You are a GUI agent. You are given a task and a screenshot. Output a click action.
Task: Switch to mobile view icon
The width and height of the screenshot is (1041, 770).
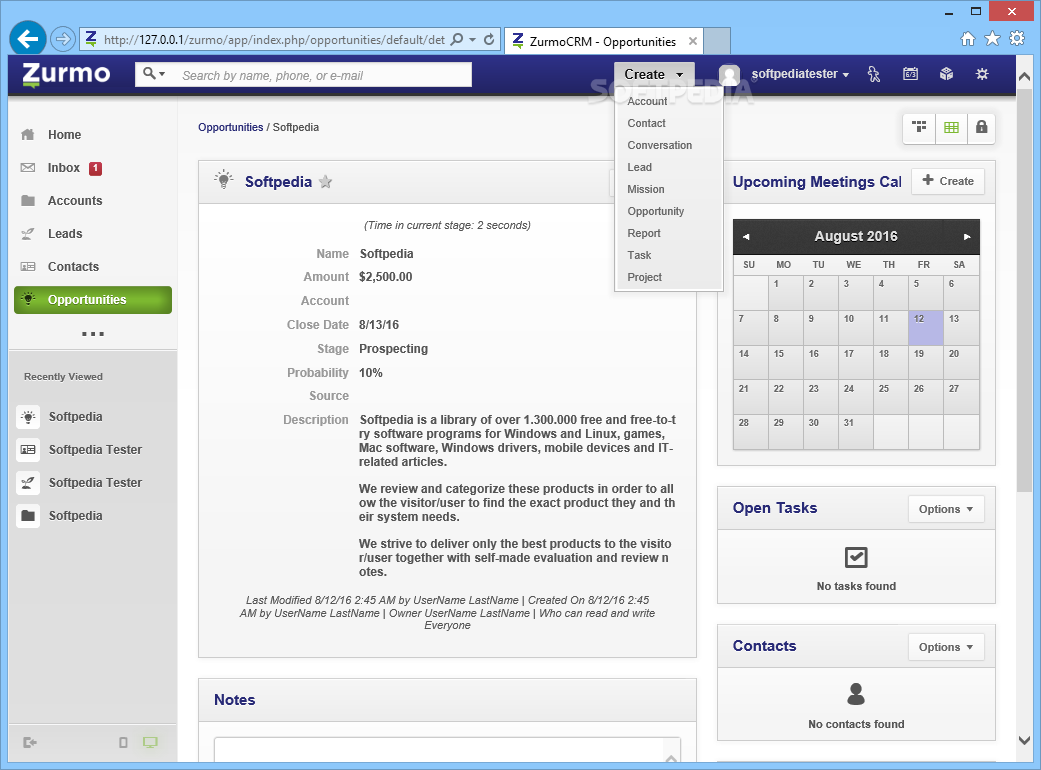pos(123,742)
